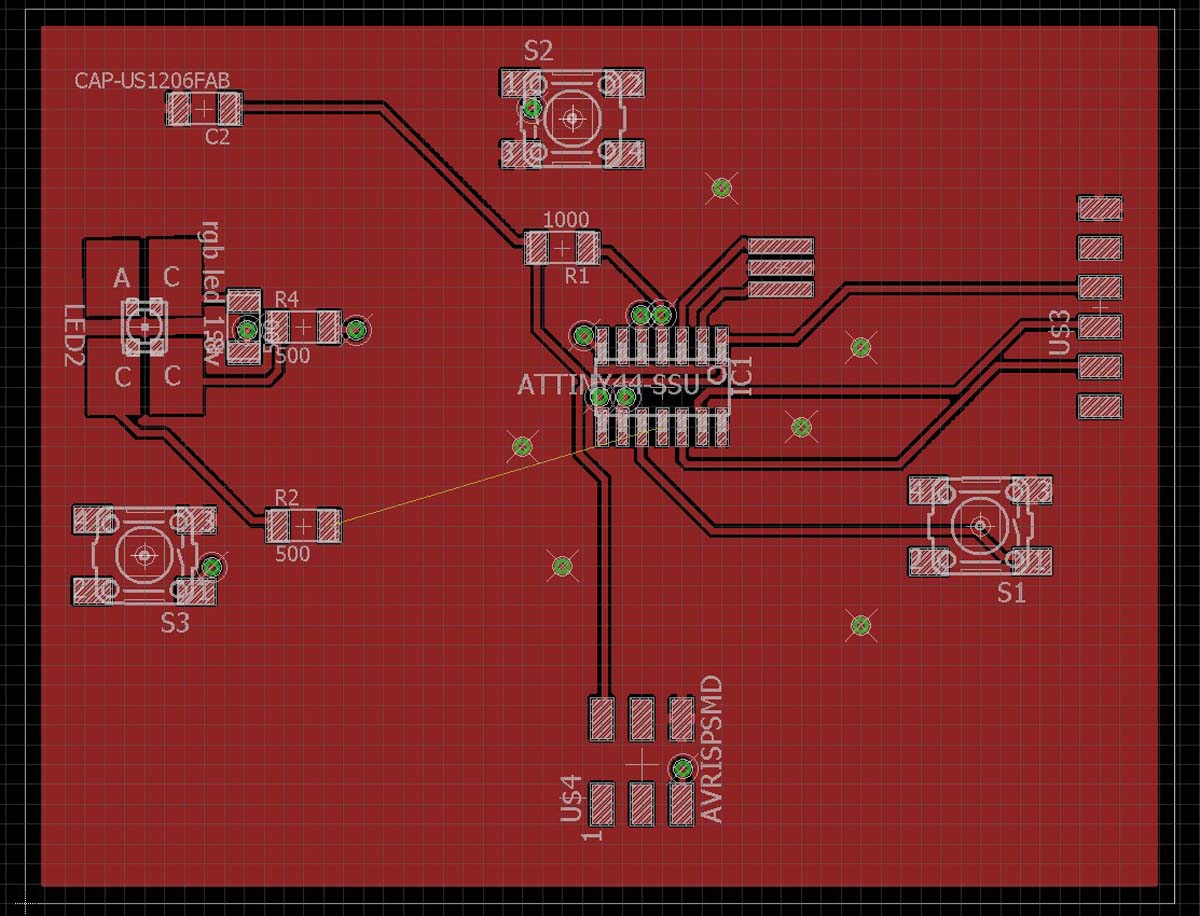Click the center symbol of LED2
The image size is (1200, 916).
(x=144, y=327)
